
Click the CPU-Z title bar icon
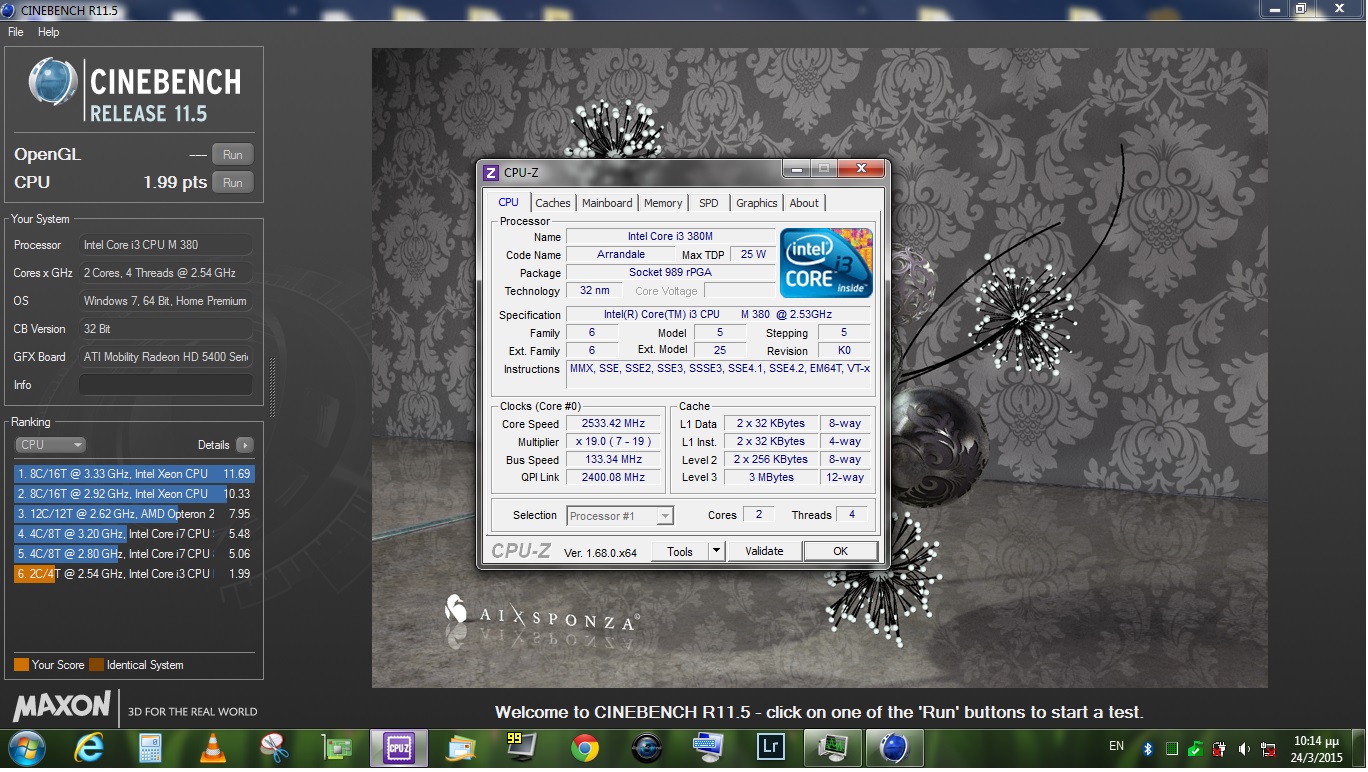pos(491,173)
